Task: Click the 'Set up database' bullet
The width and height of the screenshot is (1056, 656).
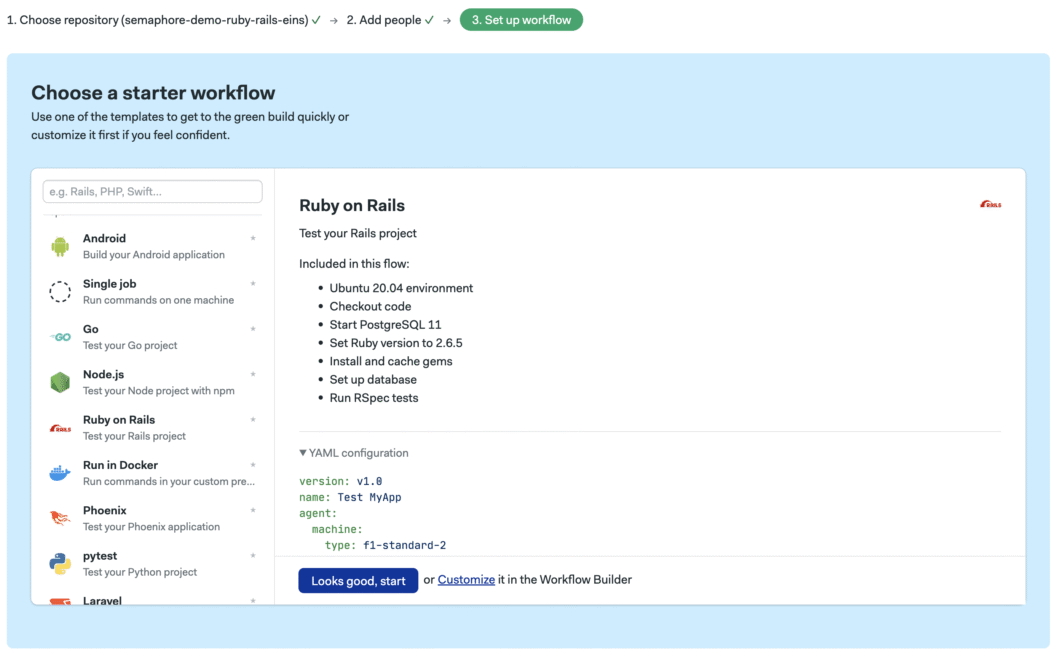Action: [373, 380]
